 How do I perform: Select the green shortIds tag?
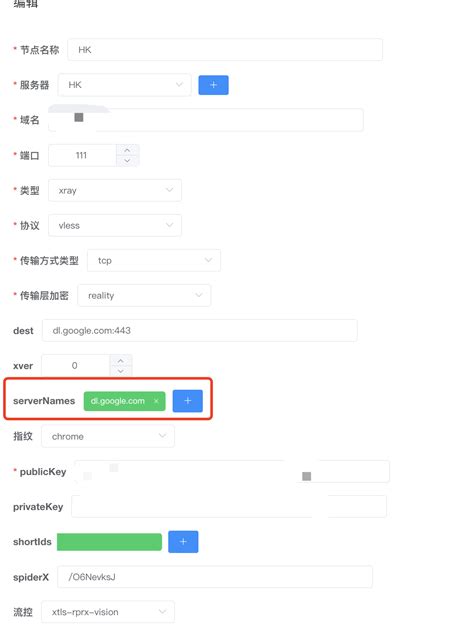pos(109,542)
